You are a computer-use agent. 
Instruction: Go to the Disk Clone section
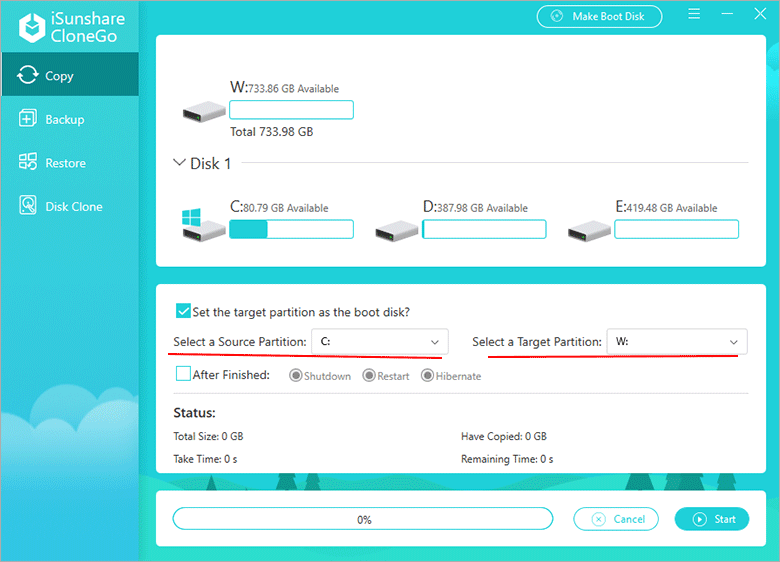pos(70,206)
